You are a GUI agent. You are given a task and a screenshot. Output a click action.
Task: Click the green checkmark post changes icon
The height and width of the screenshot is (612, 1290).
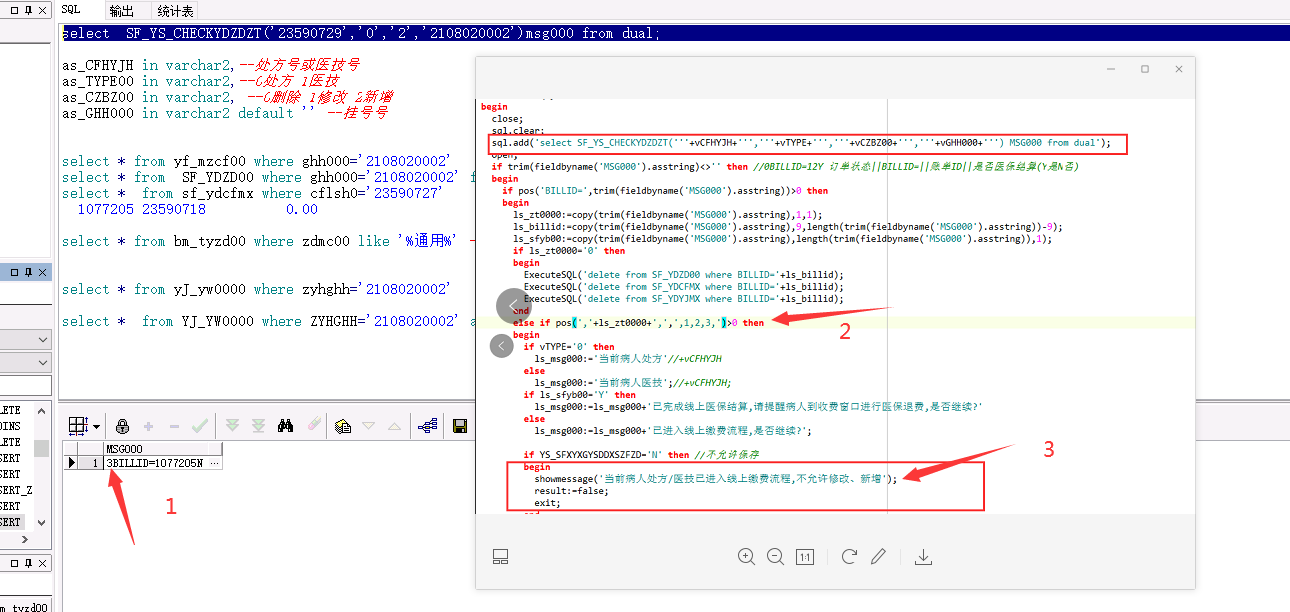[x=200, y=426]
